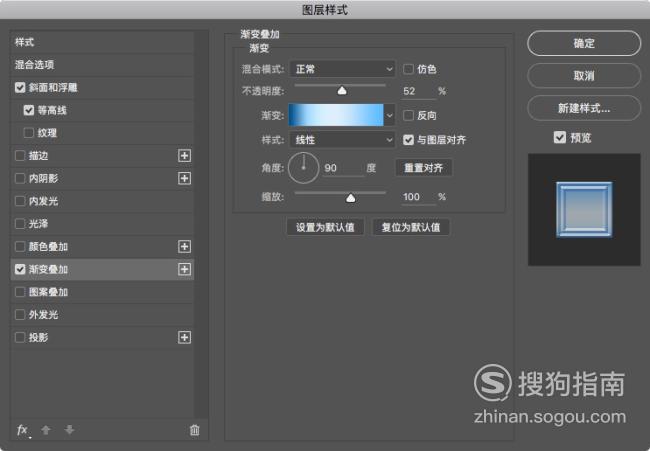Viewport: 650px width, 451px height.
Task: Click the 缩放 scale slider handle
Action: (x=351, y=198)
